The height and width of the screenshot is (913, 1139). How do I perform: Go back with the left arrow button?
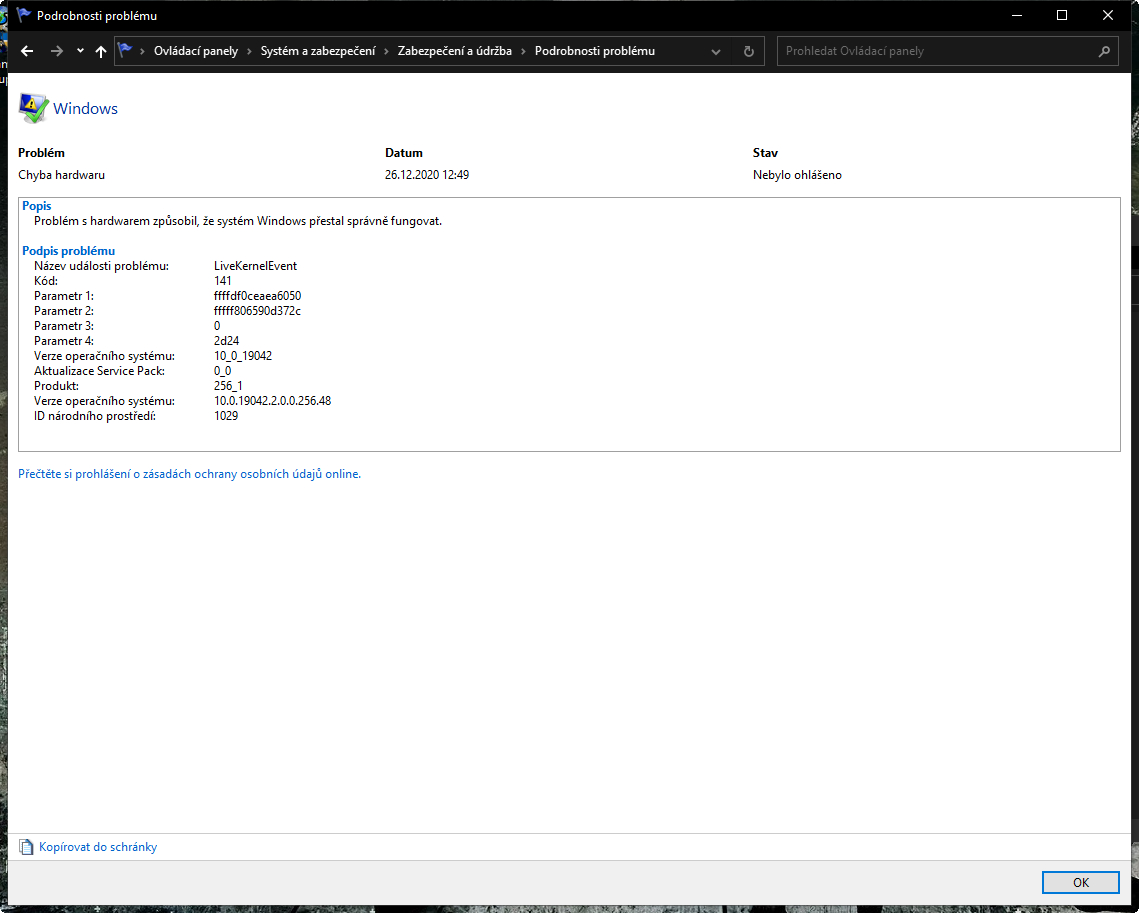(x=27, y=51)
